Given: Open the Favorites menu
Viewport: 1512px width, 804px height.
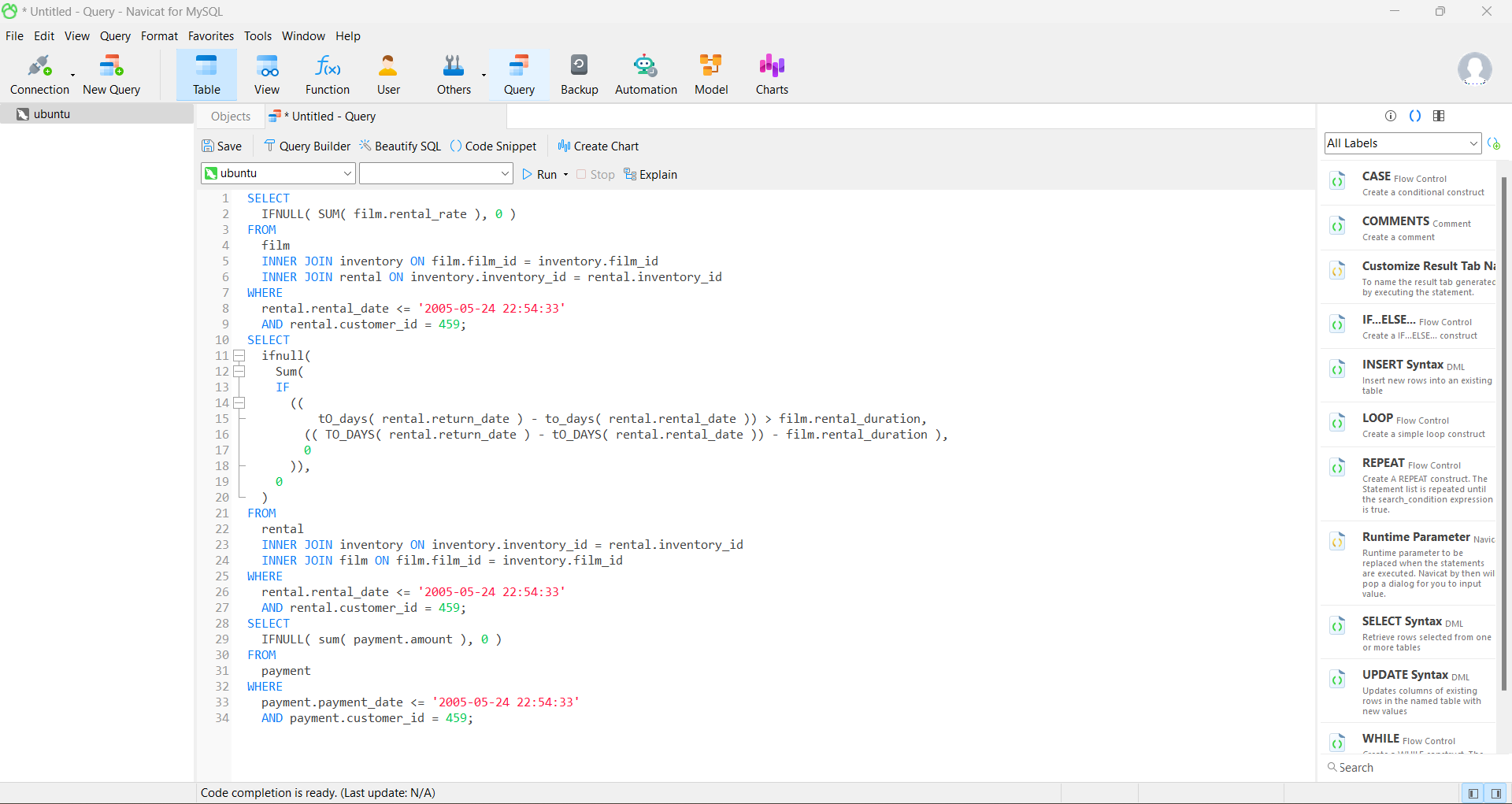Looking at the screenshot, I should tap(210, 36).
